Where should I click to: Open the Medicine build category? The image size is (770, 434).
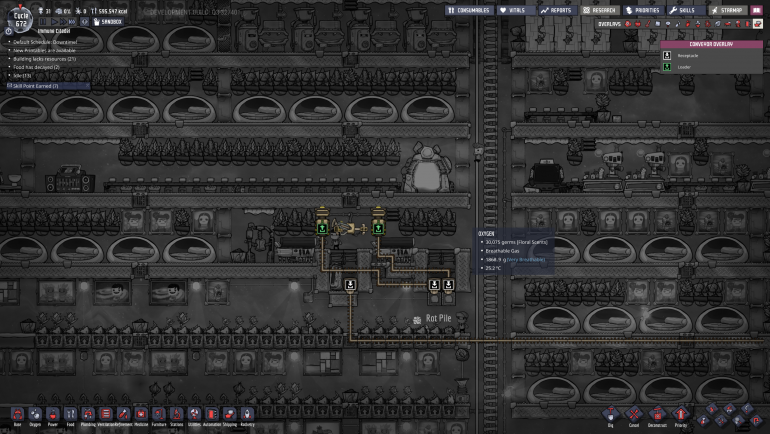pos(141,415)
